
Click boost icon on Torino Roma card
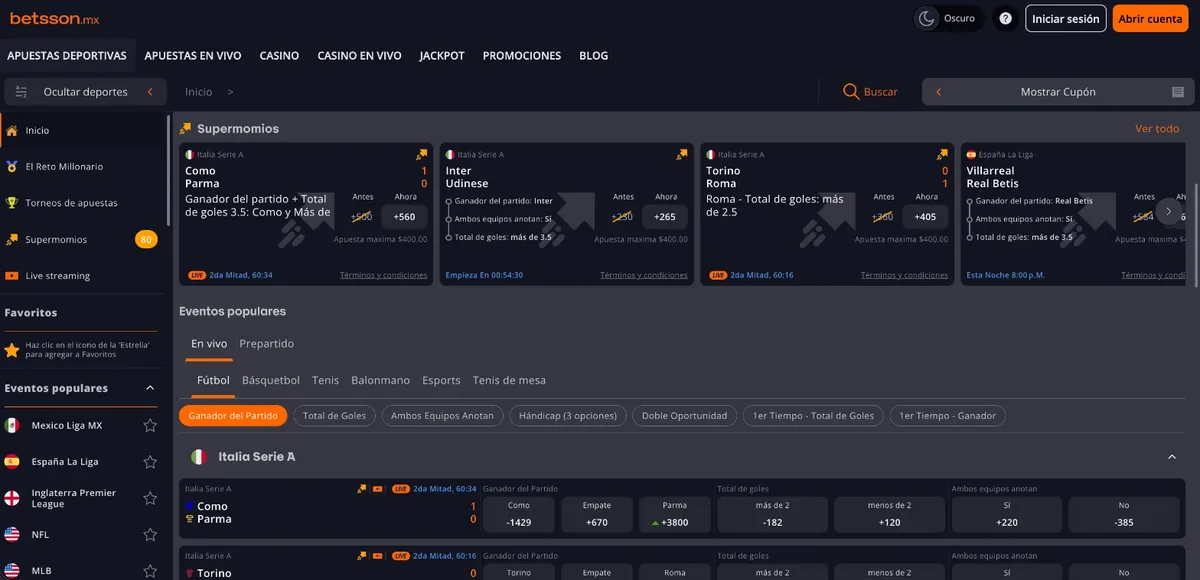pyautogui.click(x=942, y=155)
